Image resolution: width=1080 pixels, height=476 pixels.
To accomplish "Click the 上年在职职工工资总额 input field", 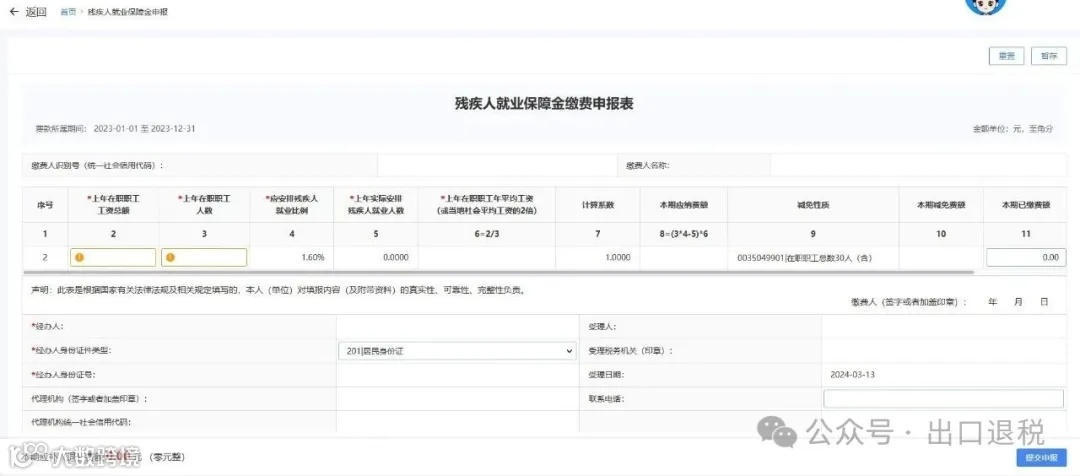I will click(113, 257).
